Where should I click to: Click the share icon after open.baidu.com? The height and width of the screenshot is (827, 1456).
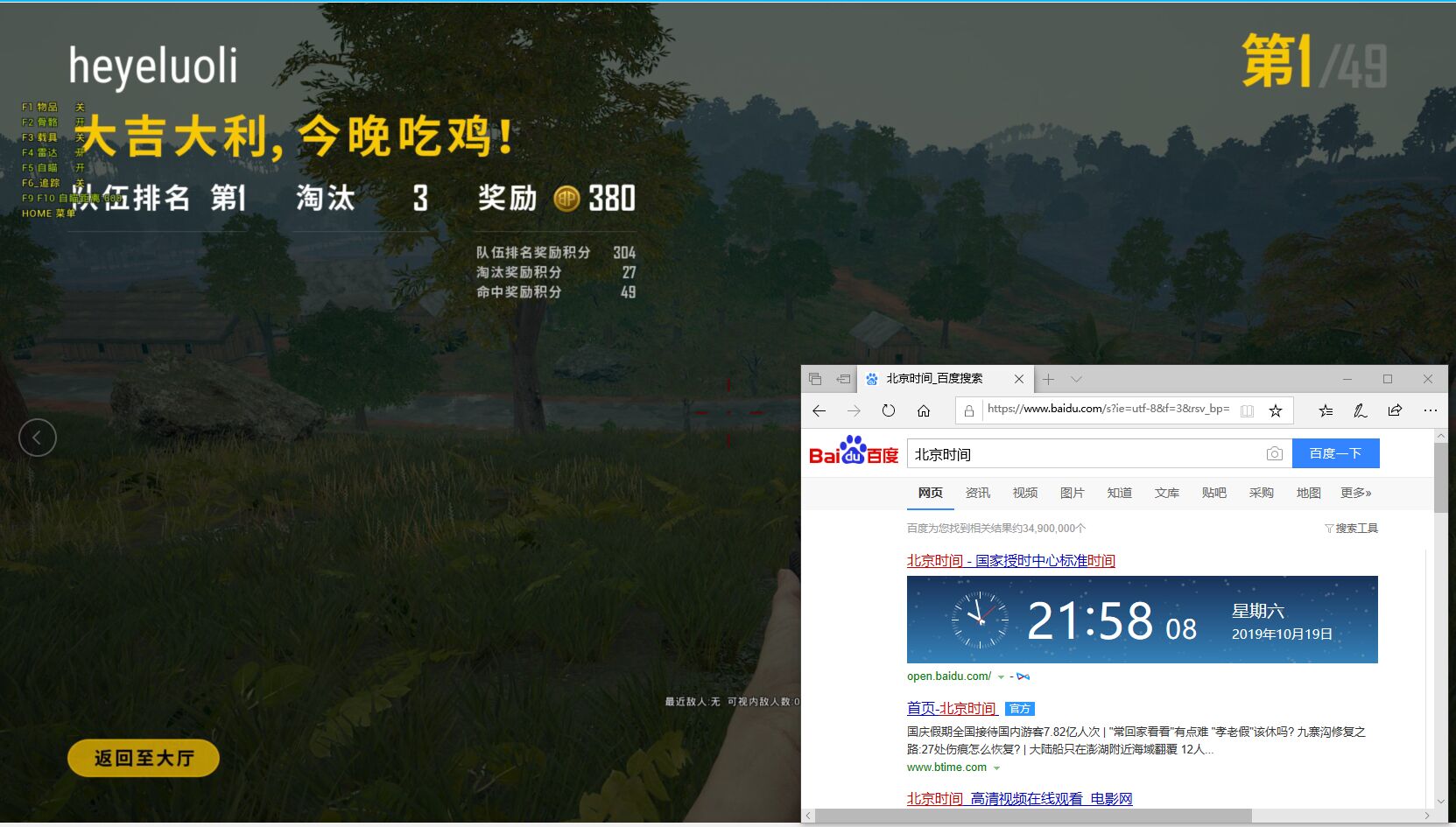coord(1023,676)
